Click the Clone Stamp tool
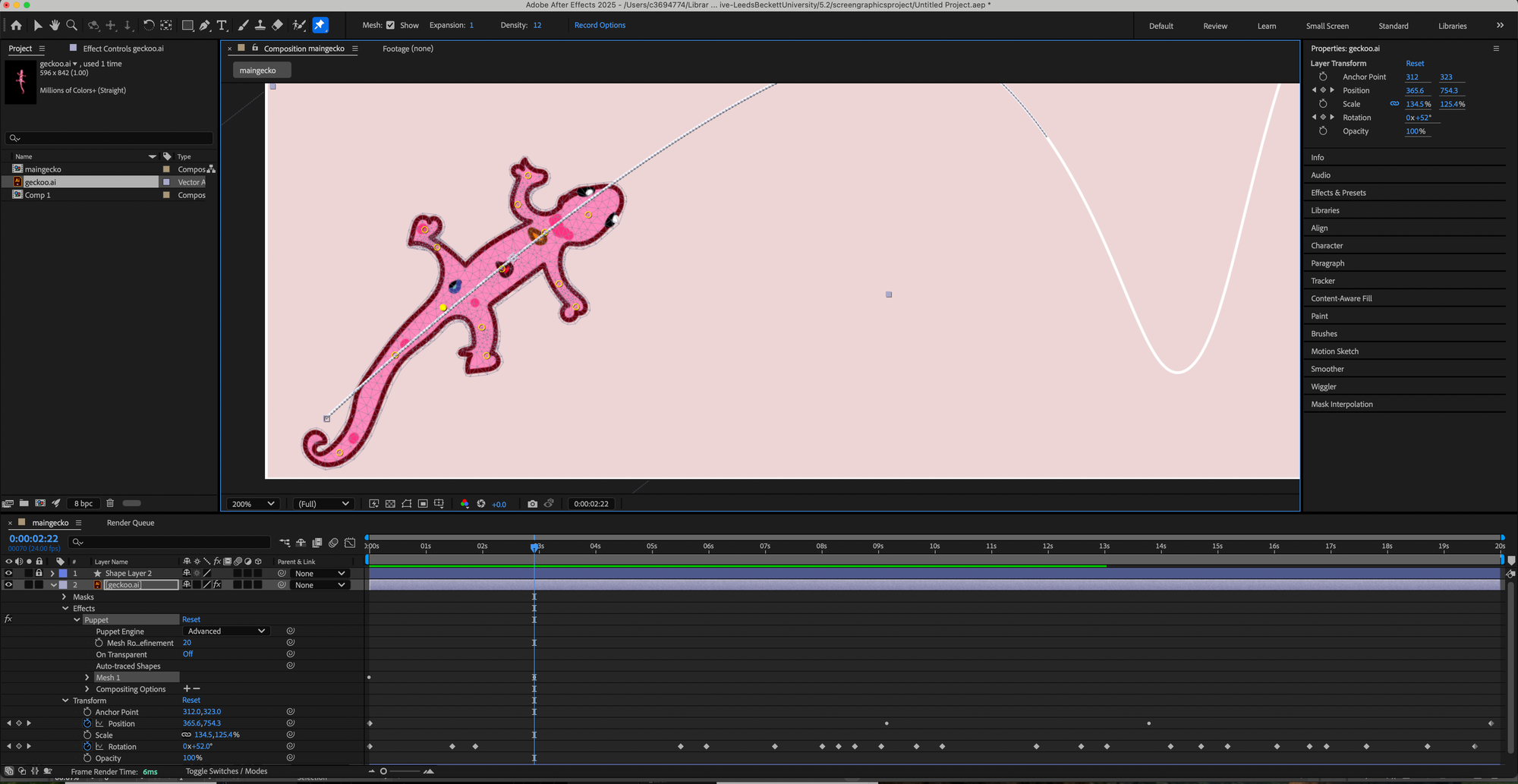This screenshot has width=1518, height=784. pos(260,25)
